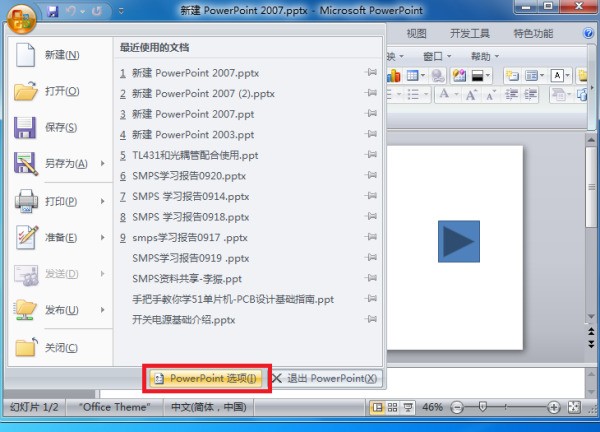
Task: Open the 帮助 dropdown menu
Action: click(x=485, y=57)
